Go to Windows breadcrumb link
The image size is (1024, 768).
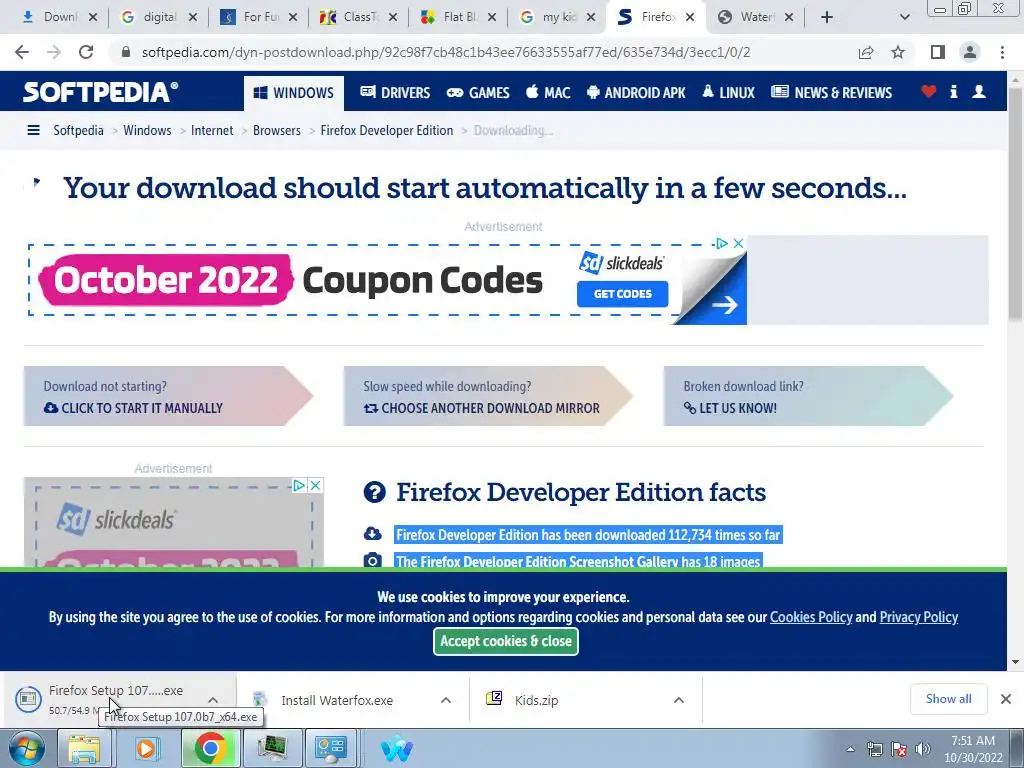[147, 131]
